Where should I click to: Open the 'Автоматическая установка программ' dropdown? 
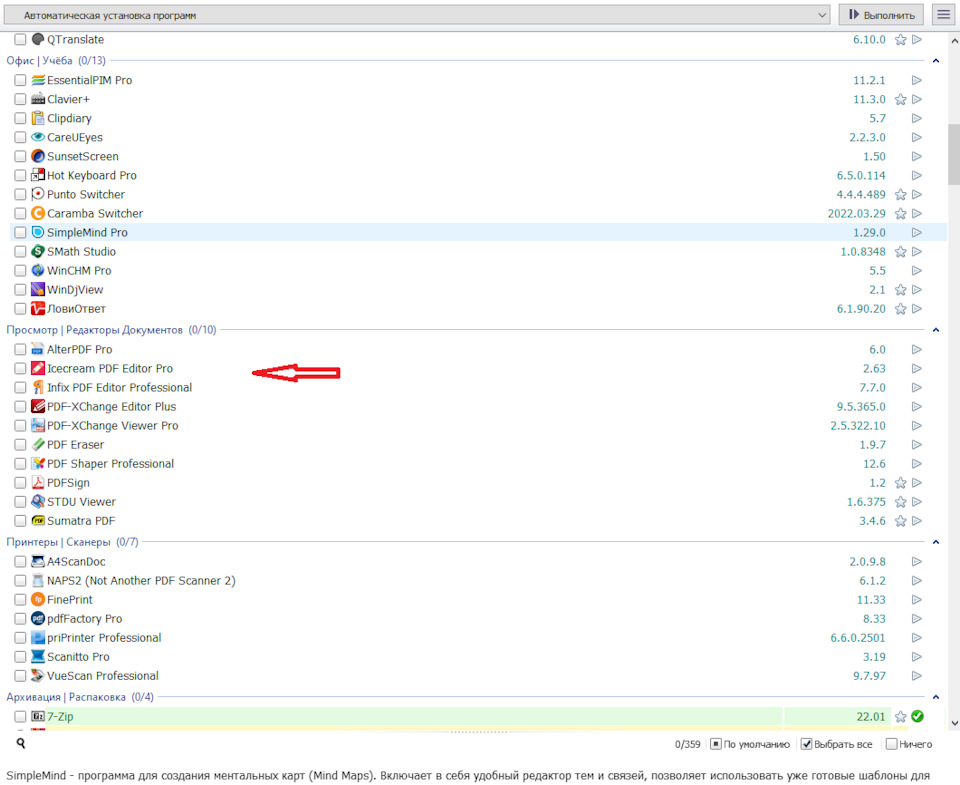pos(417,15)
